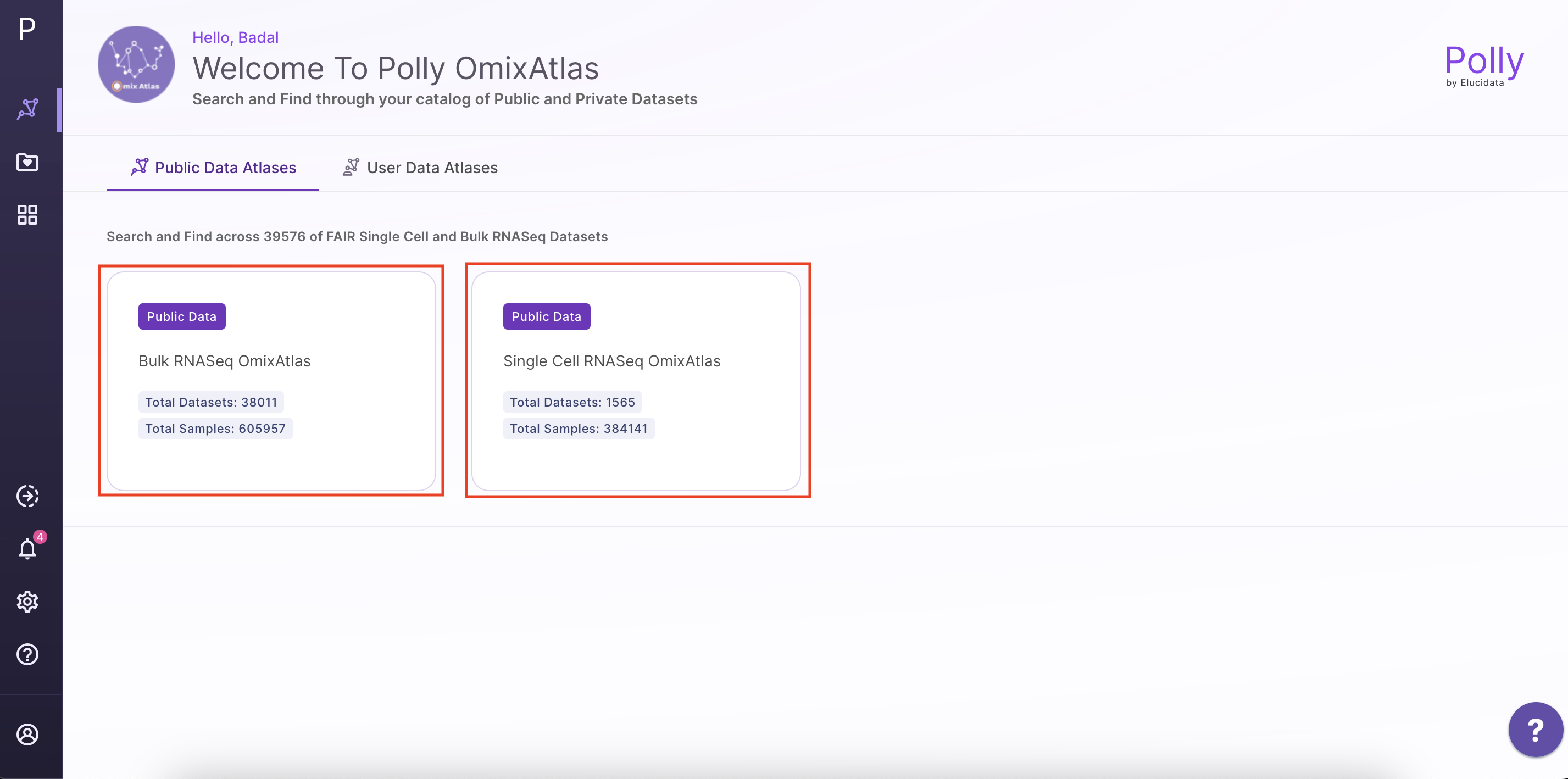Click the floating question mark help button
The width and height of the screenshot is (1568, 779).
click(1535, 729)
